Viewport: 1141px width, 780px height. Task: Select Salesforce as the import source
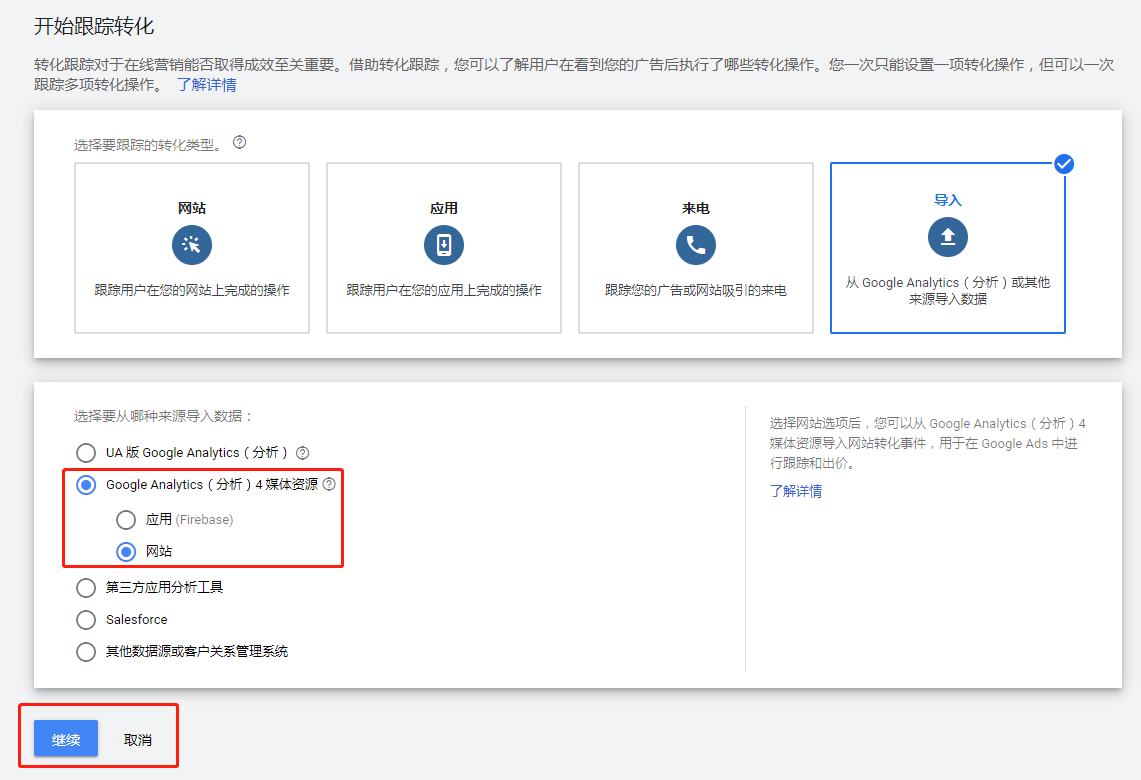click(x=86, y=619)
